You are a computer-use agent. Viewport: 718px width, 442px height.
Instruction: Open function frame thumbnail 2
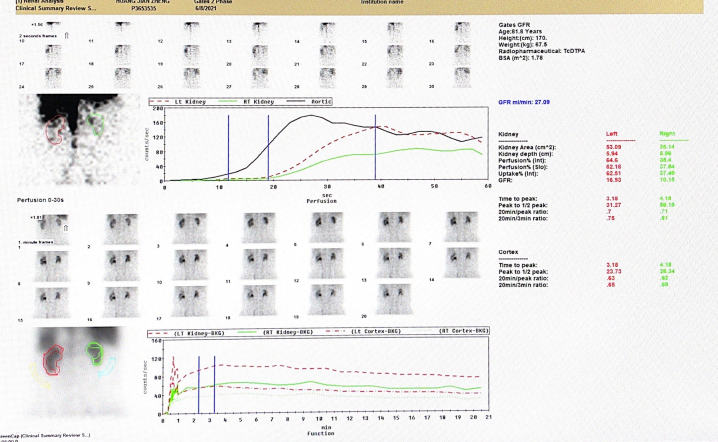(121, 229)
